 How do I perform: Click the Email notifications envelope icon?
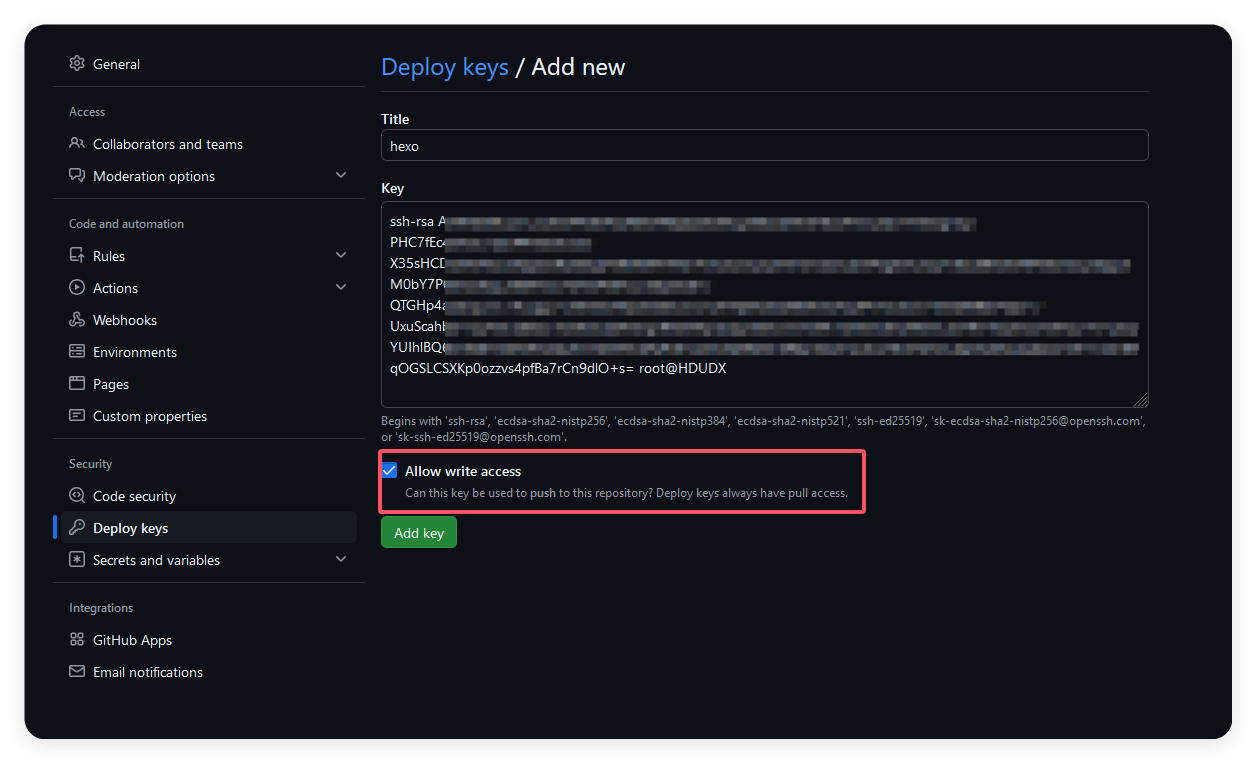pyautogui.click(x=77, y=672)
